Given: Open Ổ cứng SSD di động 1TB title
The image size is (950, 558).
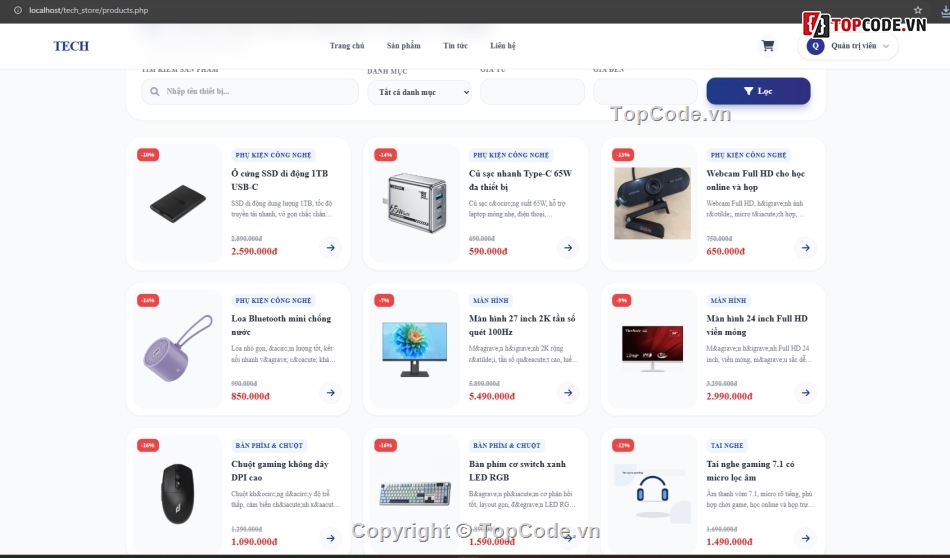Looking at the screenshot, I should pos(279,180).
